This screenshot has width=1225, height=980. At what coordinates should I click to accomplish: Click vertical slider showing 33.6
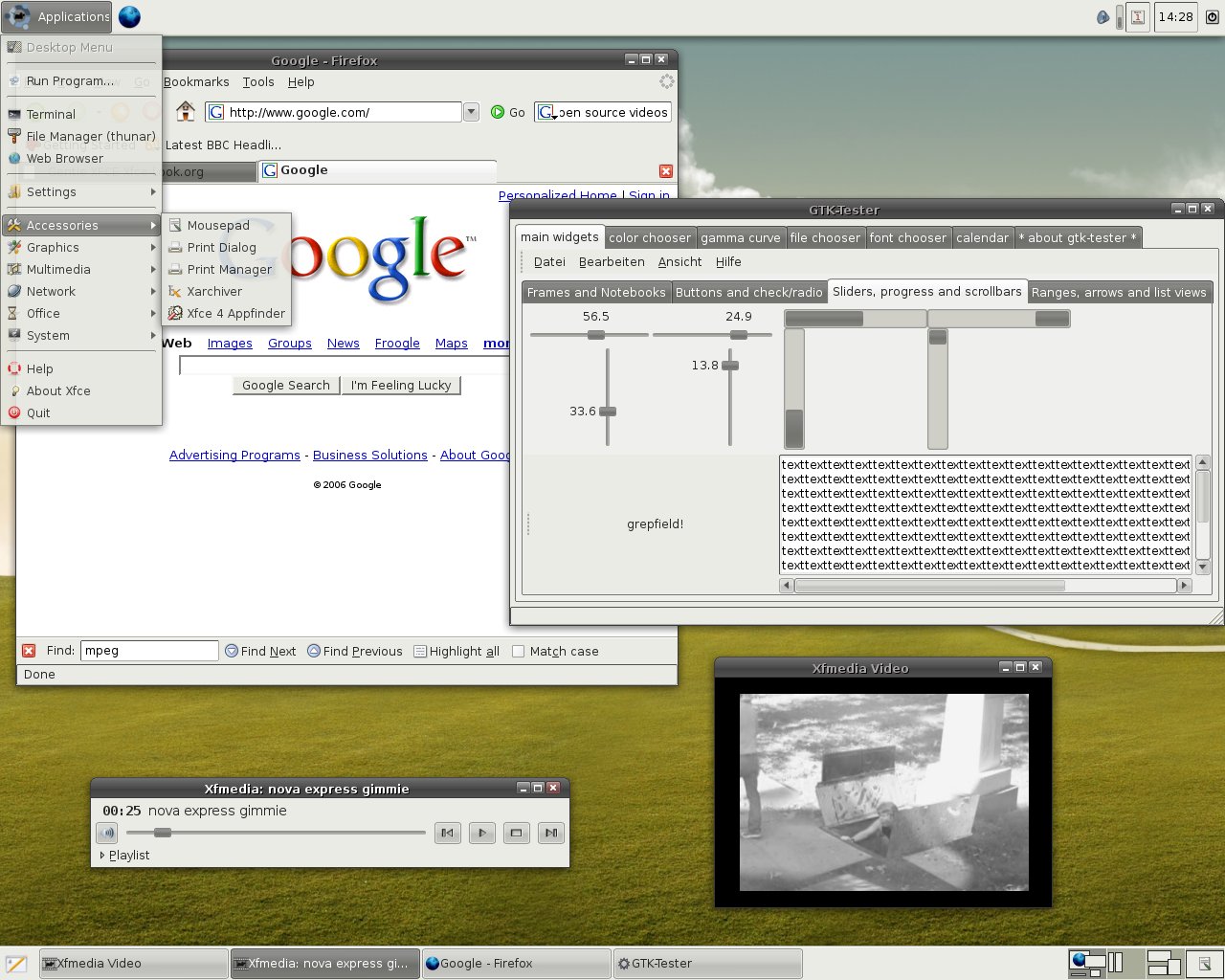coord(608,397)
